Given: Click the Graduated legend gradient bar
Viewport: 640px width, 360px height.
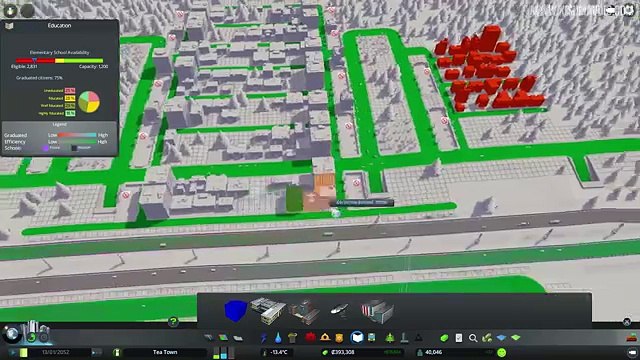Looking at the screenshot, I should [x=76, y=135].
